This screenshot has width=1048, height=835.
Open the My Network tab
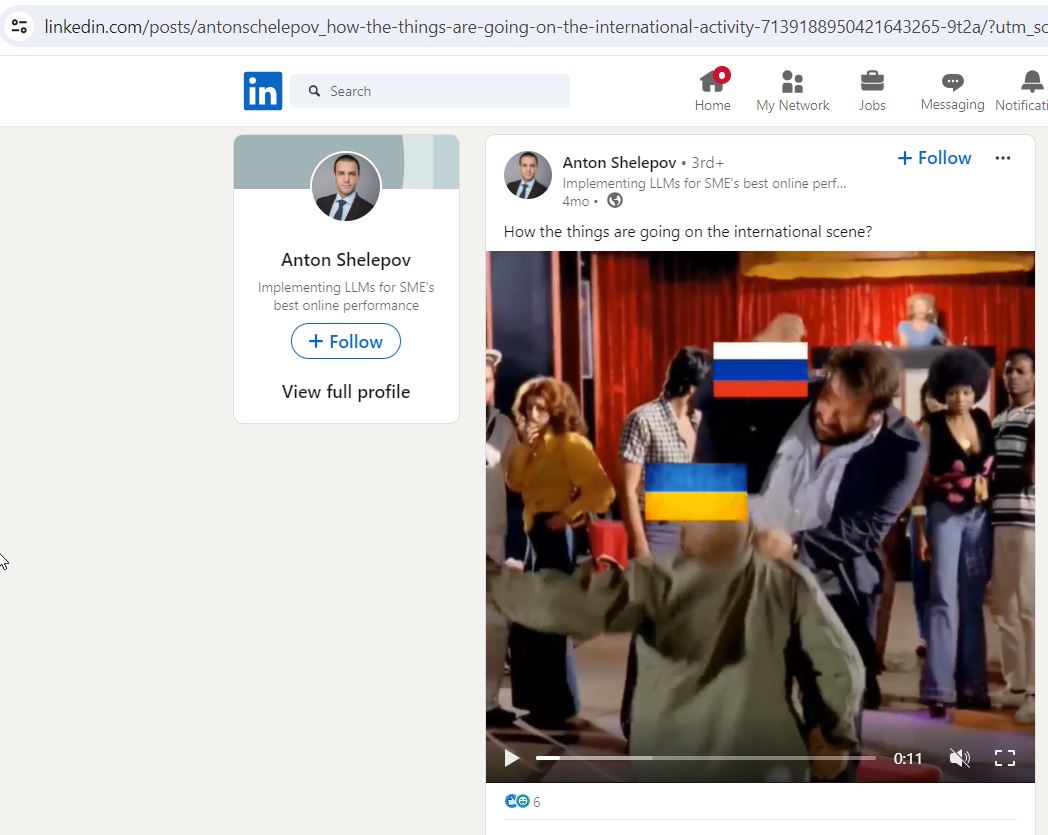(793, 91)
